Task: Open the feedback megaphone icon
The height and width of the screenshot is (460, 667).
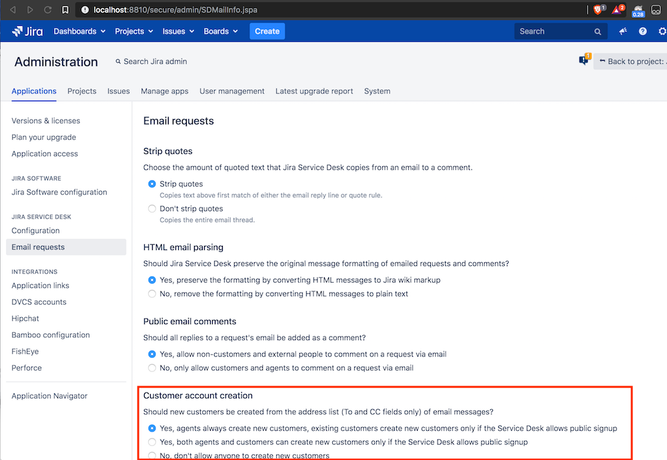Action: (x=623, y=31)
